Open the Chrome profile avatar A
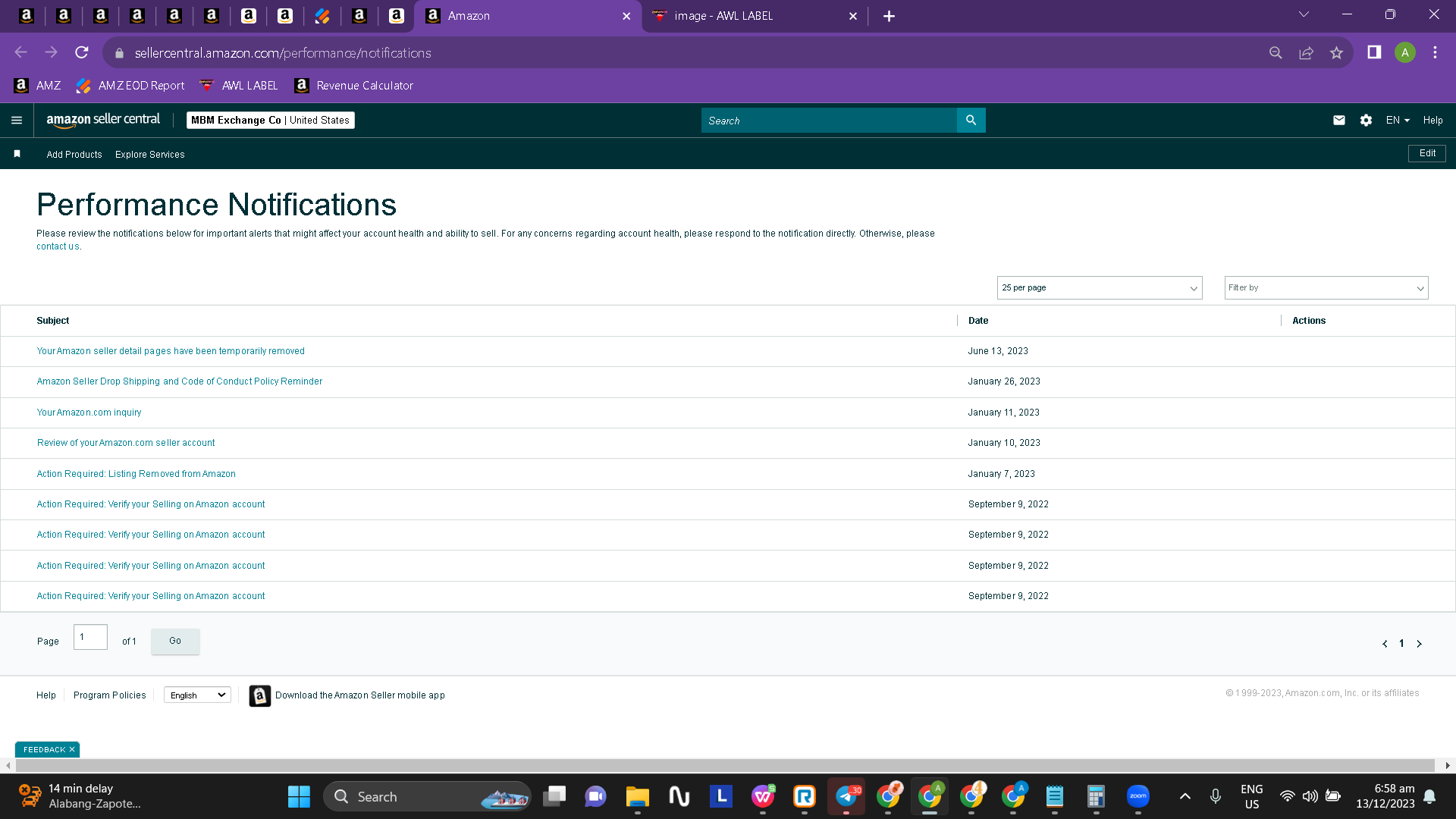 coord(1405,52)
